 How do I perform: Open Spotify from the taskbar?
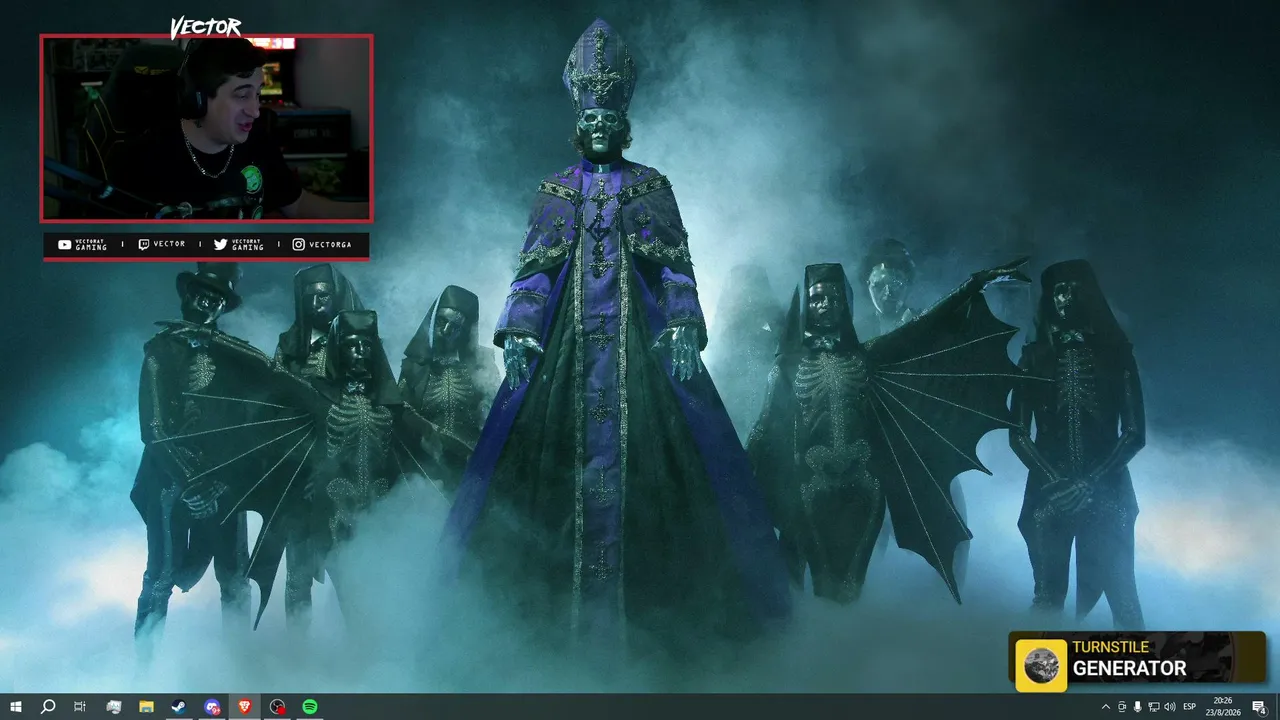(310, 707)
